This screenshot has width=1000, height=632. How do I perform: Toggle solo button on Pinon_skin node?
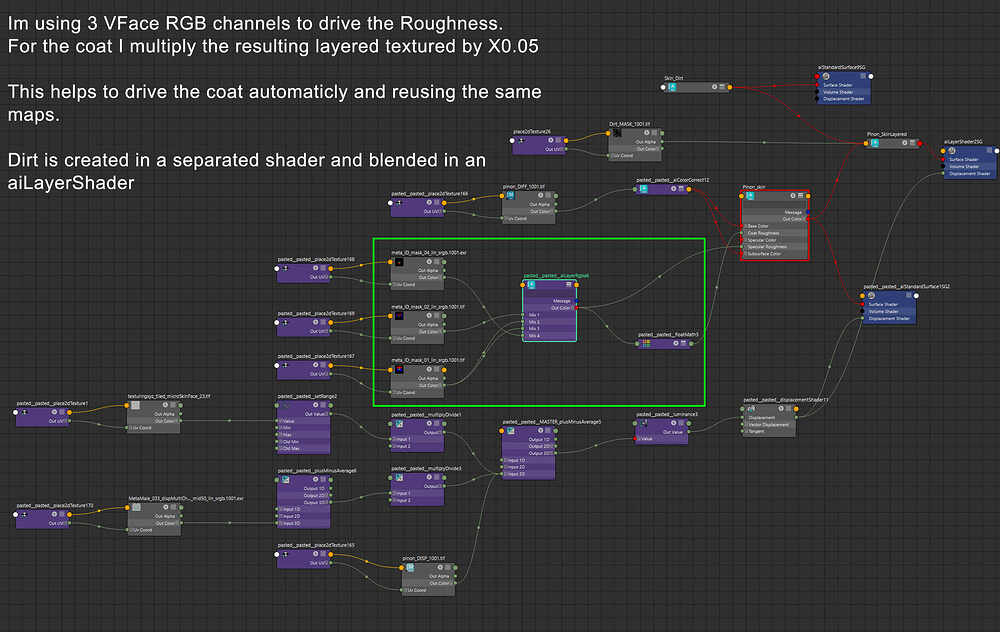pos(793,196)
